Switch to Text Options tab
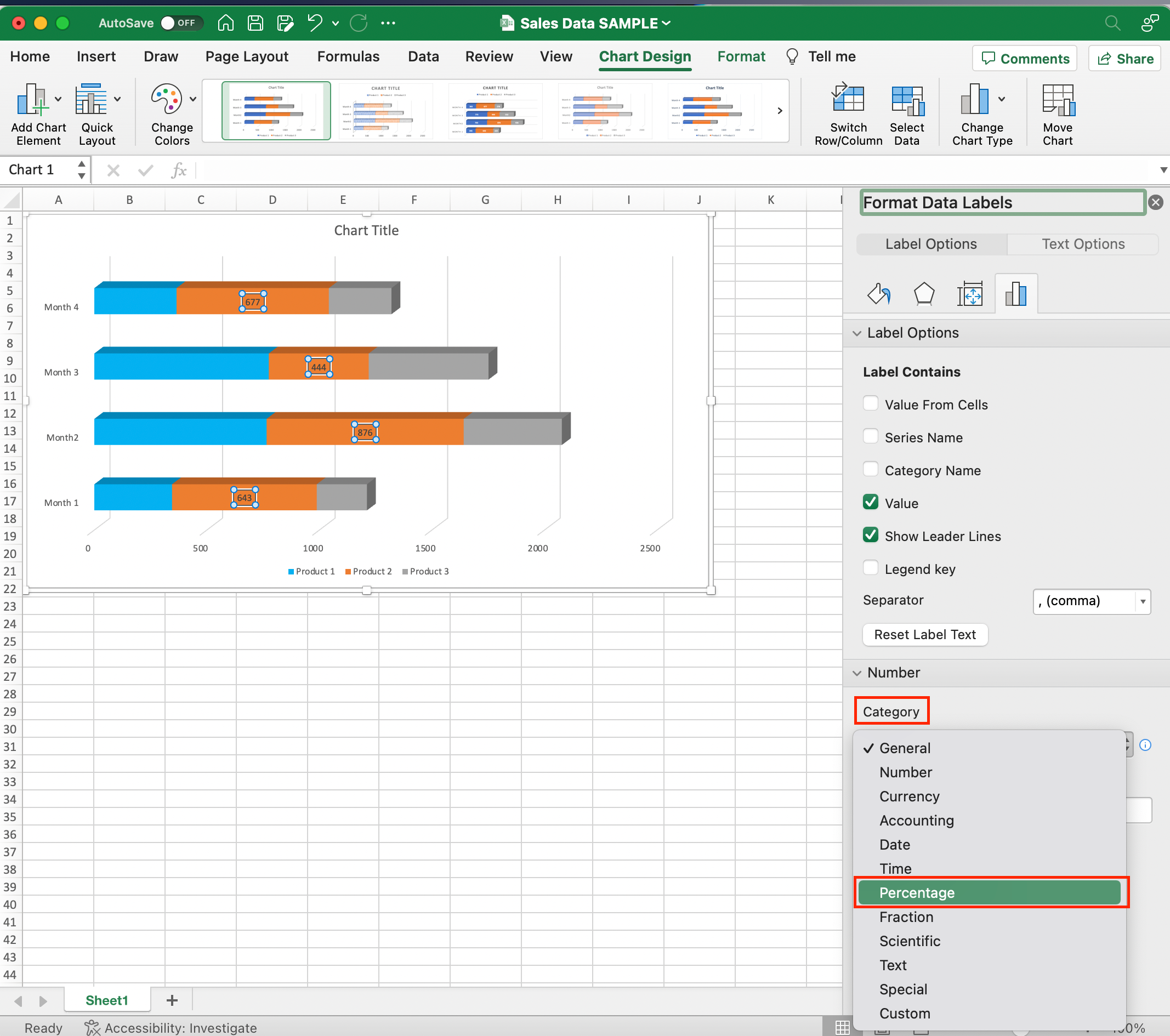This screenshot has height=1036, width=1170. pyautogui.click(x=1083, y=244)
